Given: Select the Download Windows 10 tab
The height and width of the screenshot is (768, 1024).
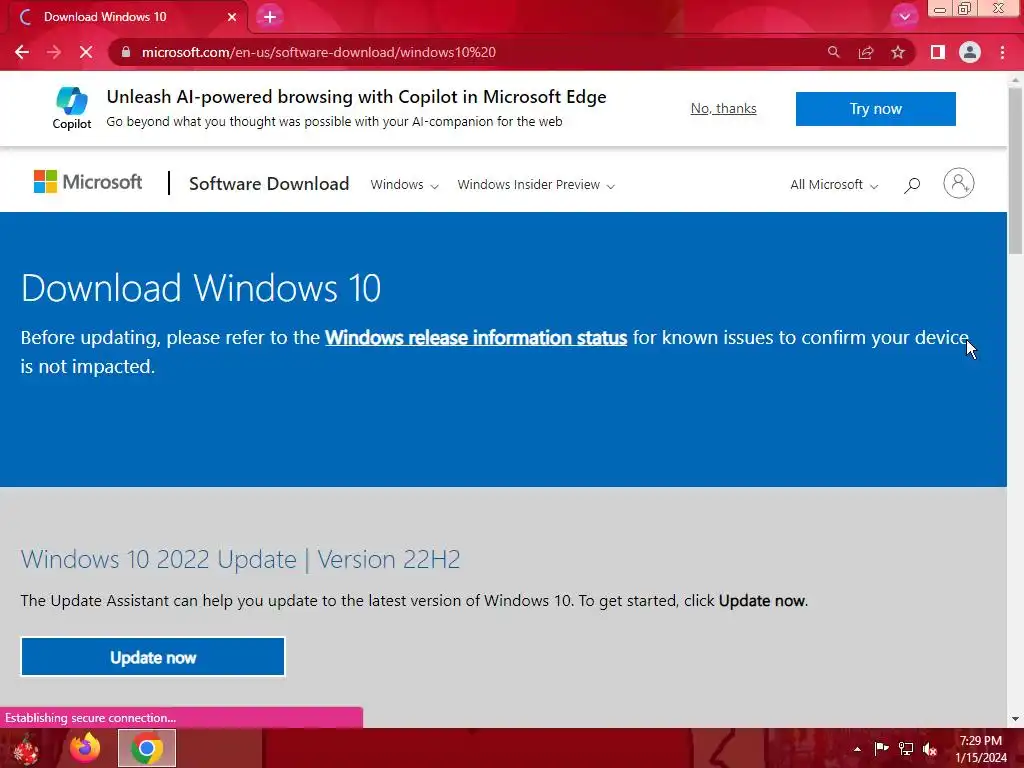Looking at the screenshot, I should 127,17.
